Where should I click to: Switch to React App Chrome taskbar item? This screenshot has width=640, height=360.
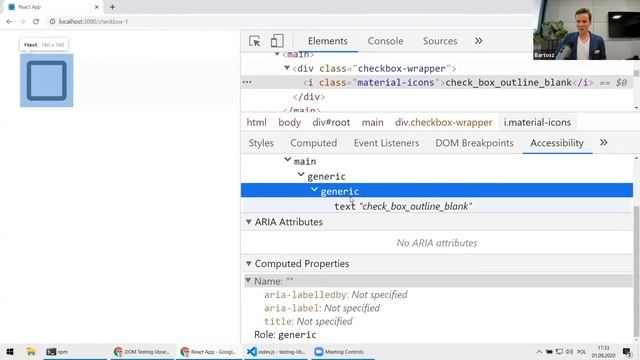[208, 351]
